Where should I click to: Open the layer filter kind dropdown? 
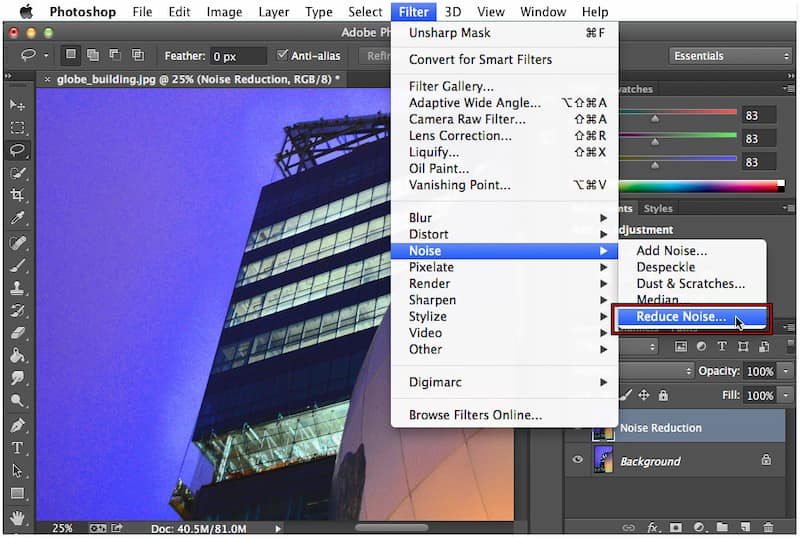click(639, 347)
